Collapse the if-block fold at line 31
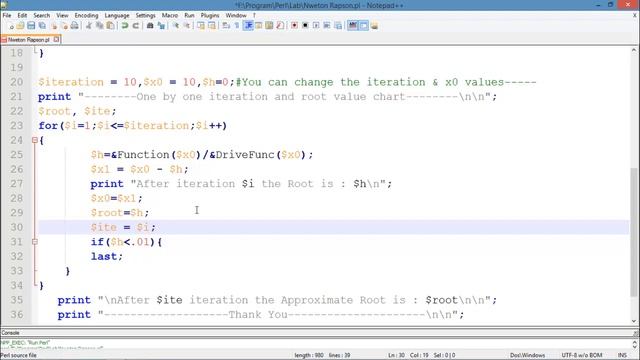This screenshot has width=640, height=360. pyautogui.click(x=35, y=242)
